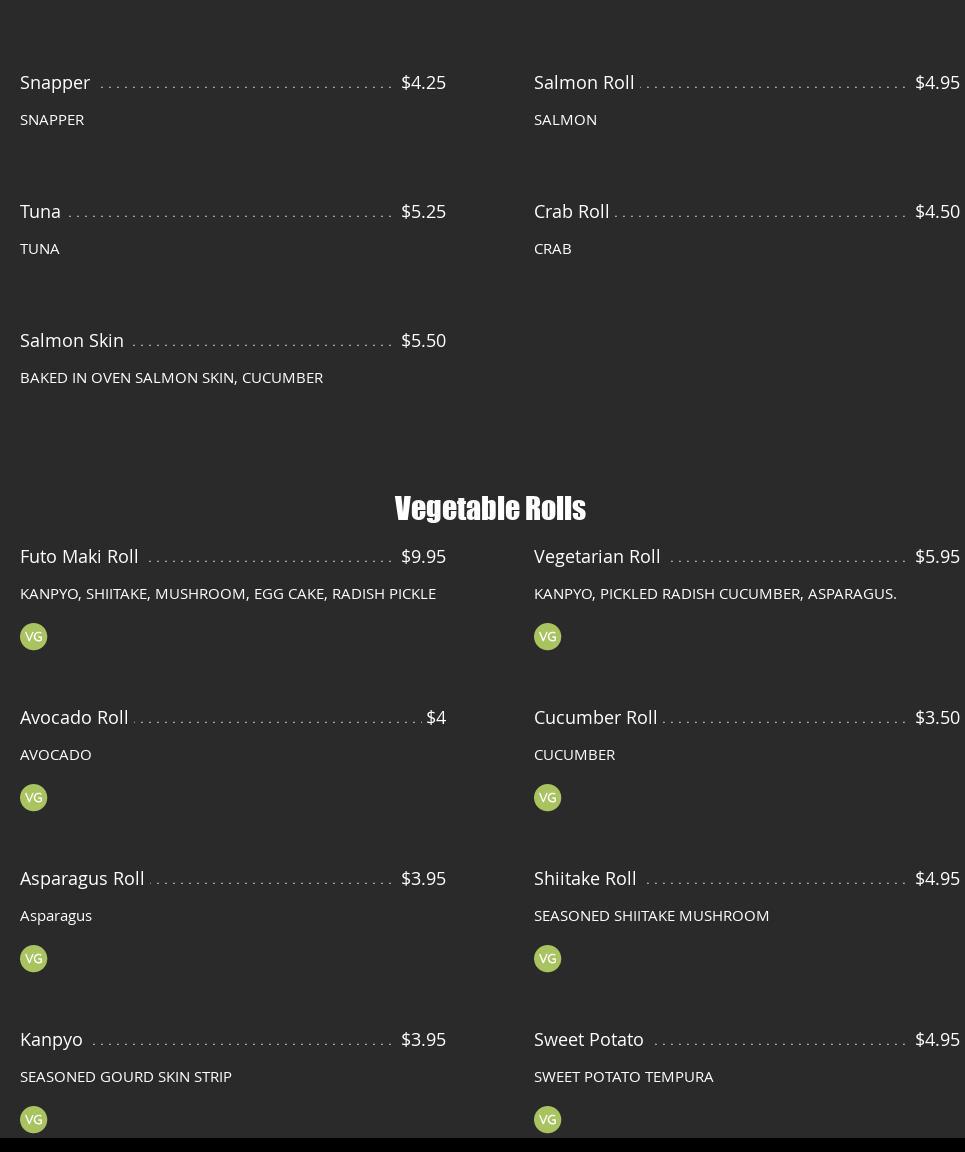Select the Salmon Roll item name

(584, 82)
